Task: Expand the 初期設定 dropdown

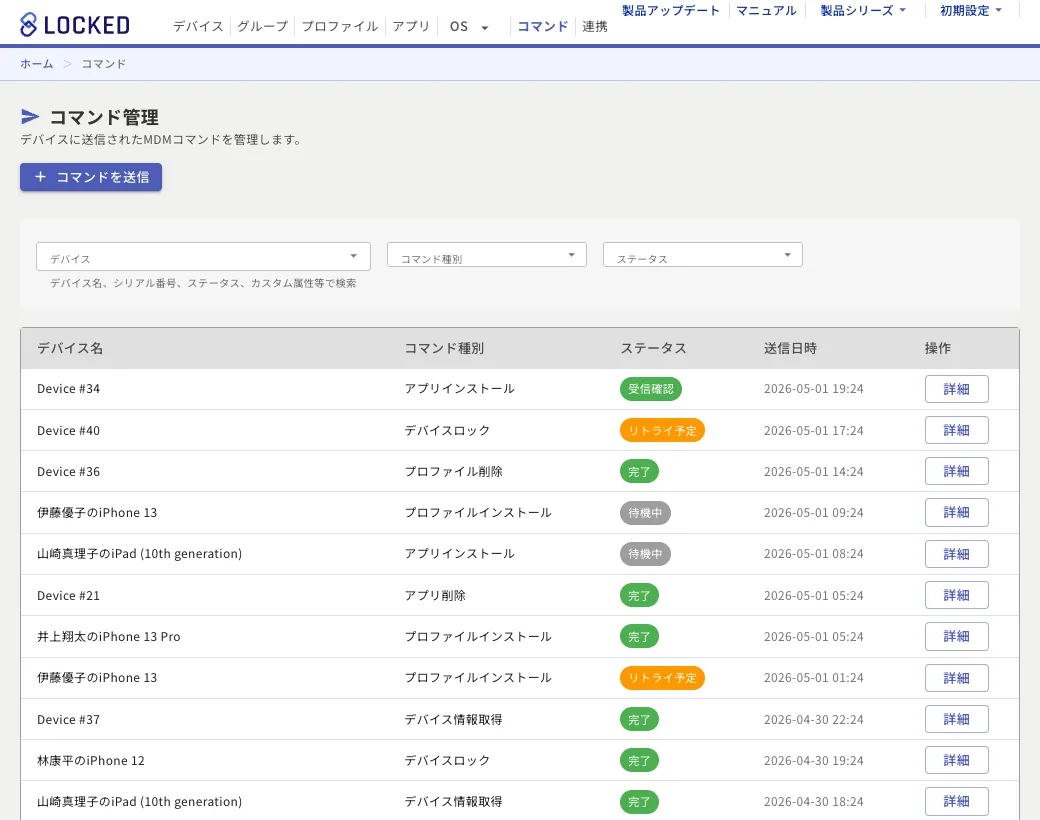Action: point(971,11)
